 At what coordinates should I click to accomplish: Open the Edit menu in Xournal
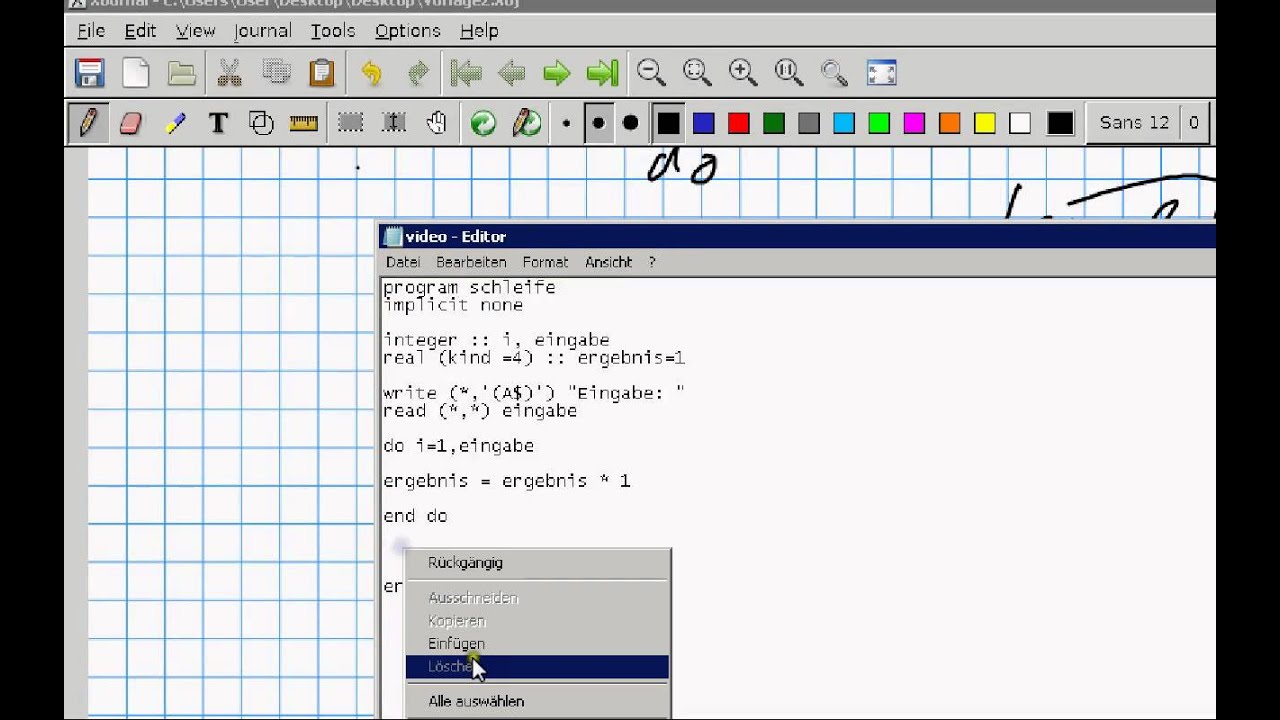coord(140,31)
